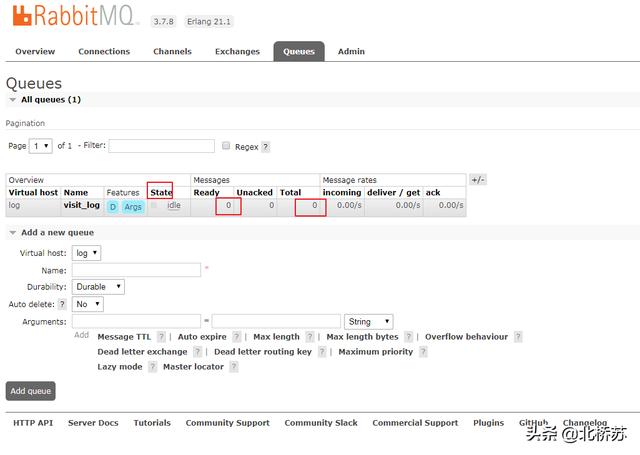Sort by Total column header

point(290,192)
